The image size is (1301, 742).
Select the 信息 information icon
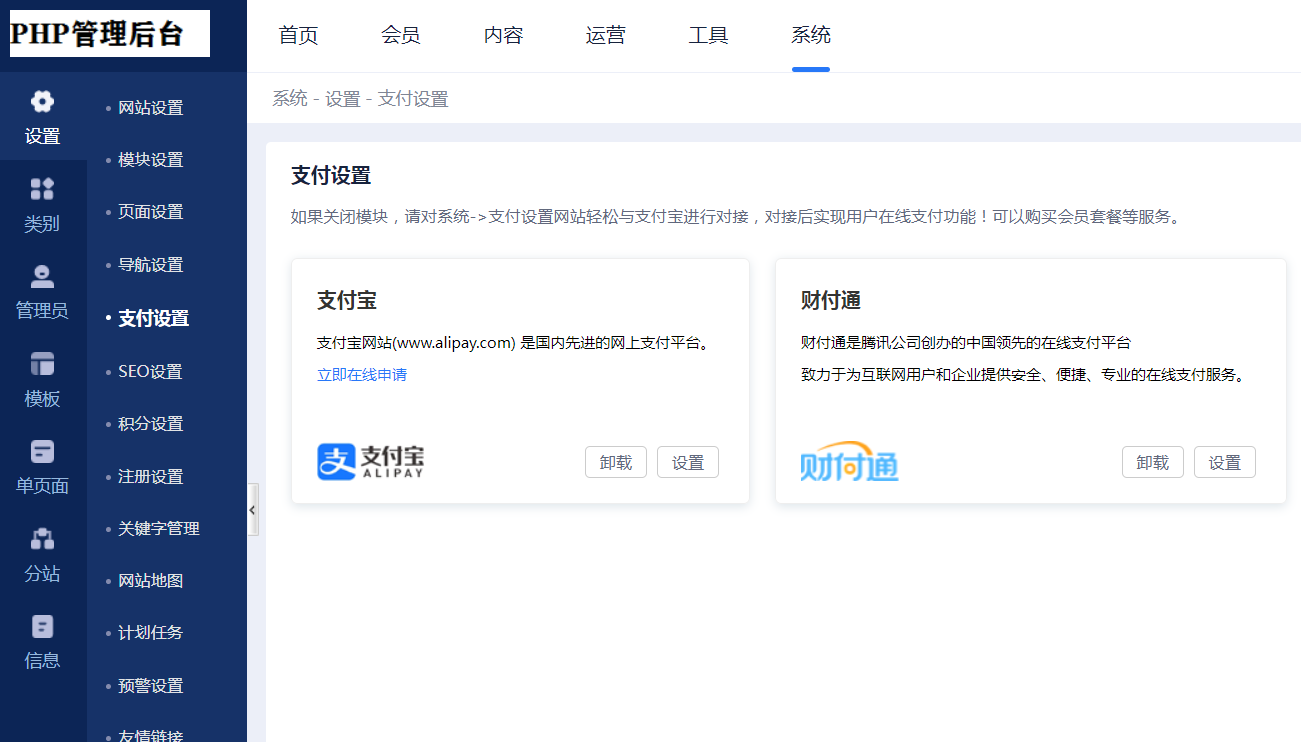click(x=42, y=642)
